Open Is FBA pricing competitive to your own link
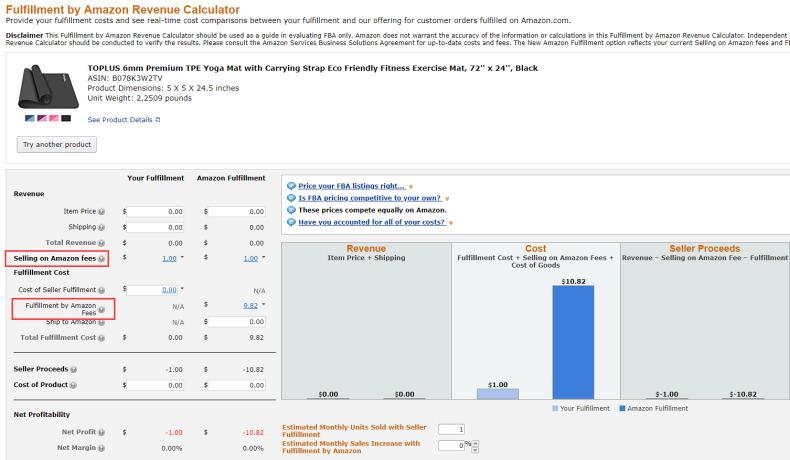 pyautogui.click(x=369, y=198)
